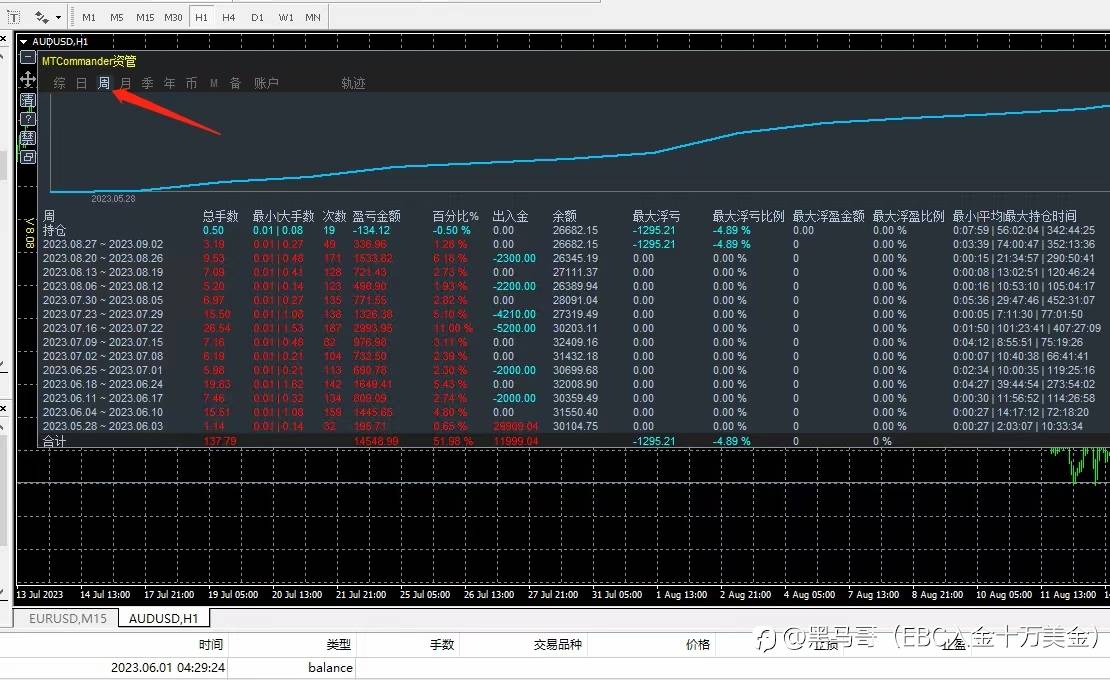Click the 总手数 column header
The image size is (1110, 680).
(x=220, y=216)
